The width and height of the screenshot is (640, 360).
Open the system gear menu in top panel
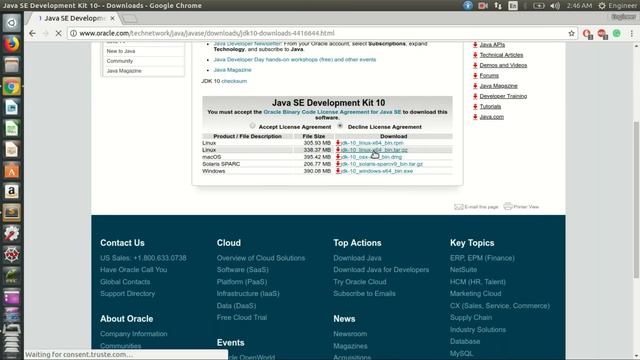pyautogui.click(x=602, y=5)
